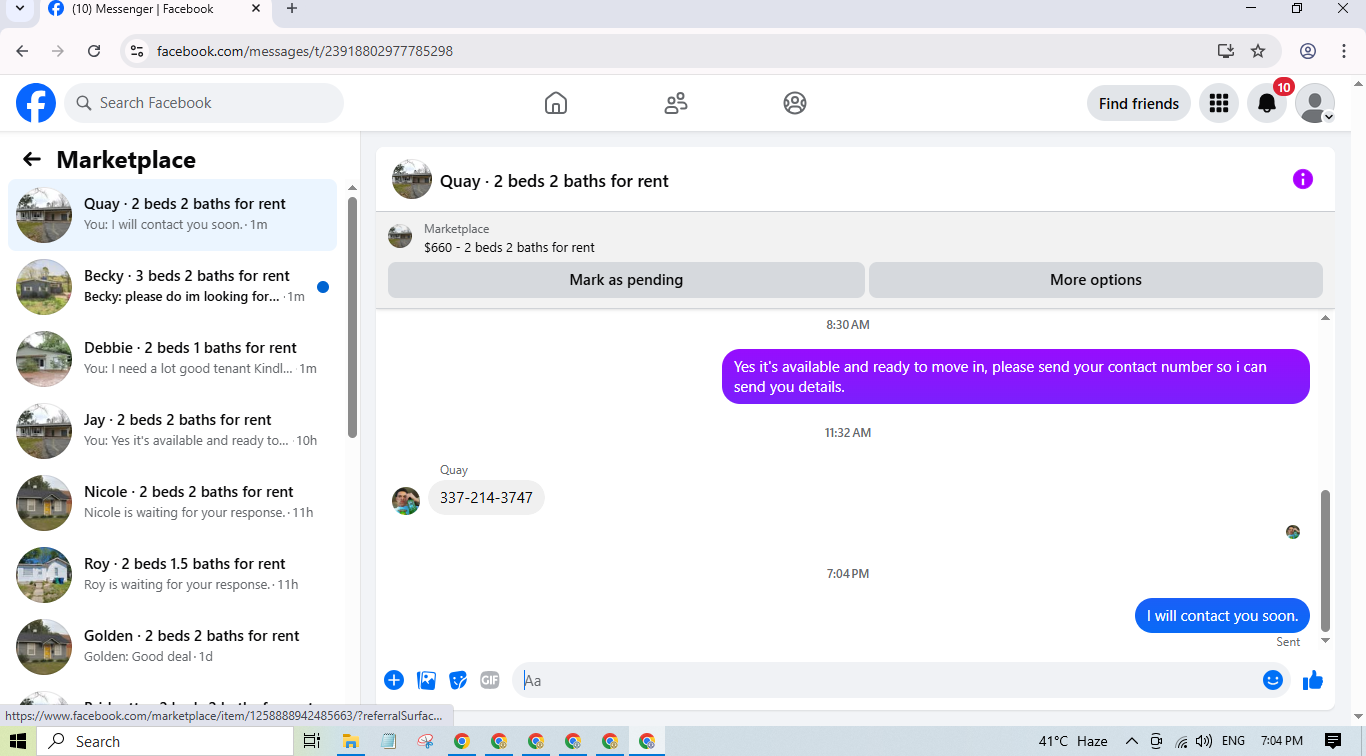The height and width of the screenshot is (756, 1366).
Task: Click the install app icon in address bar
Action: pyautogui.click(x=1225, y=51)
